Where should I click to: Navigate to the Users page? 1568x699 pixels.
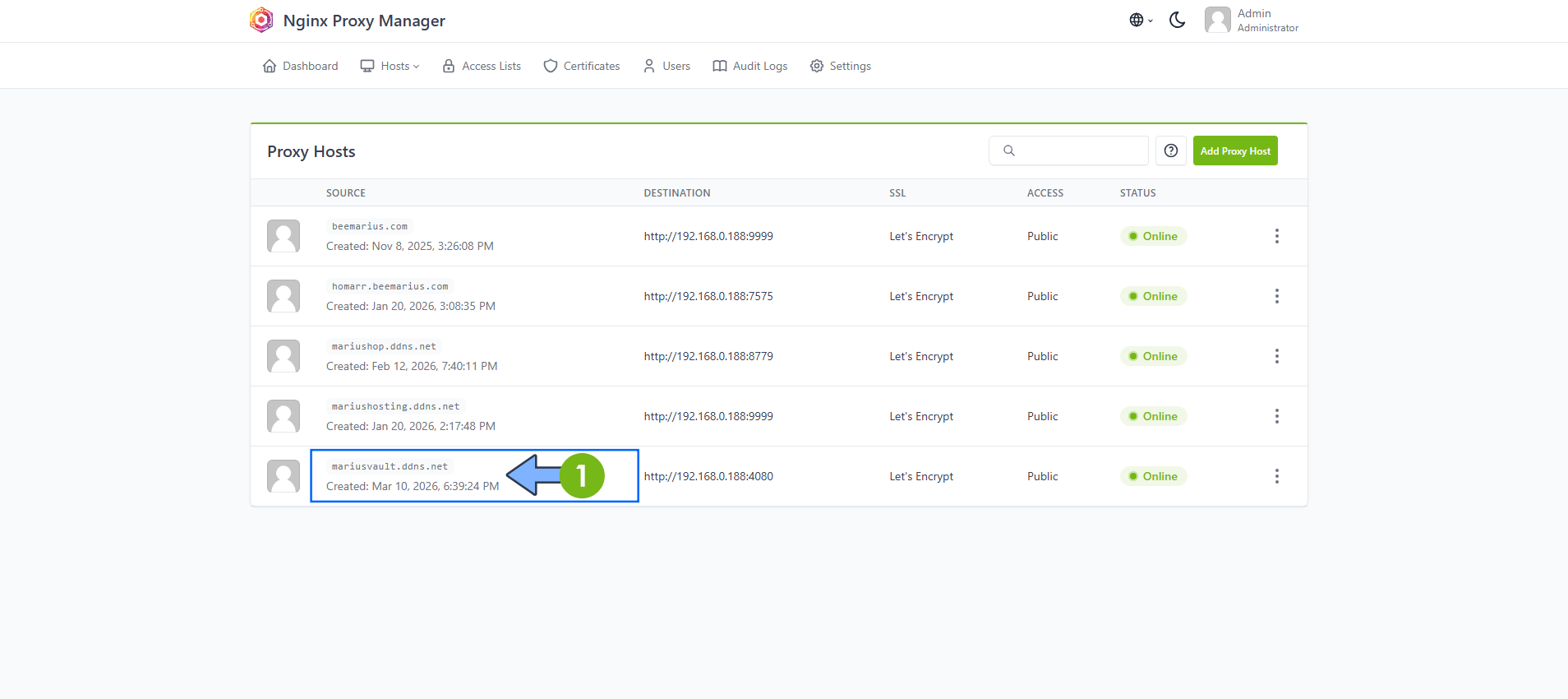[666, 66]
